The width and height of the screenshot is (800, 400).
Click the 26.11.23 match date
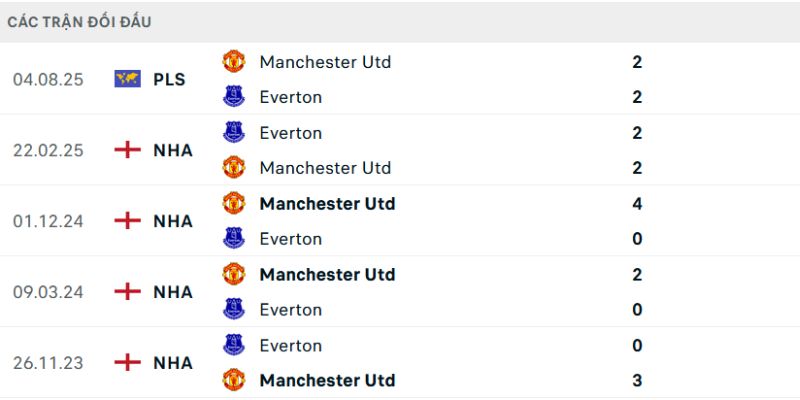48,363
